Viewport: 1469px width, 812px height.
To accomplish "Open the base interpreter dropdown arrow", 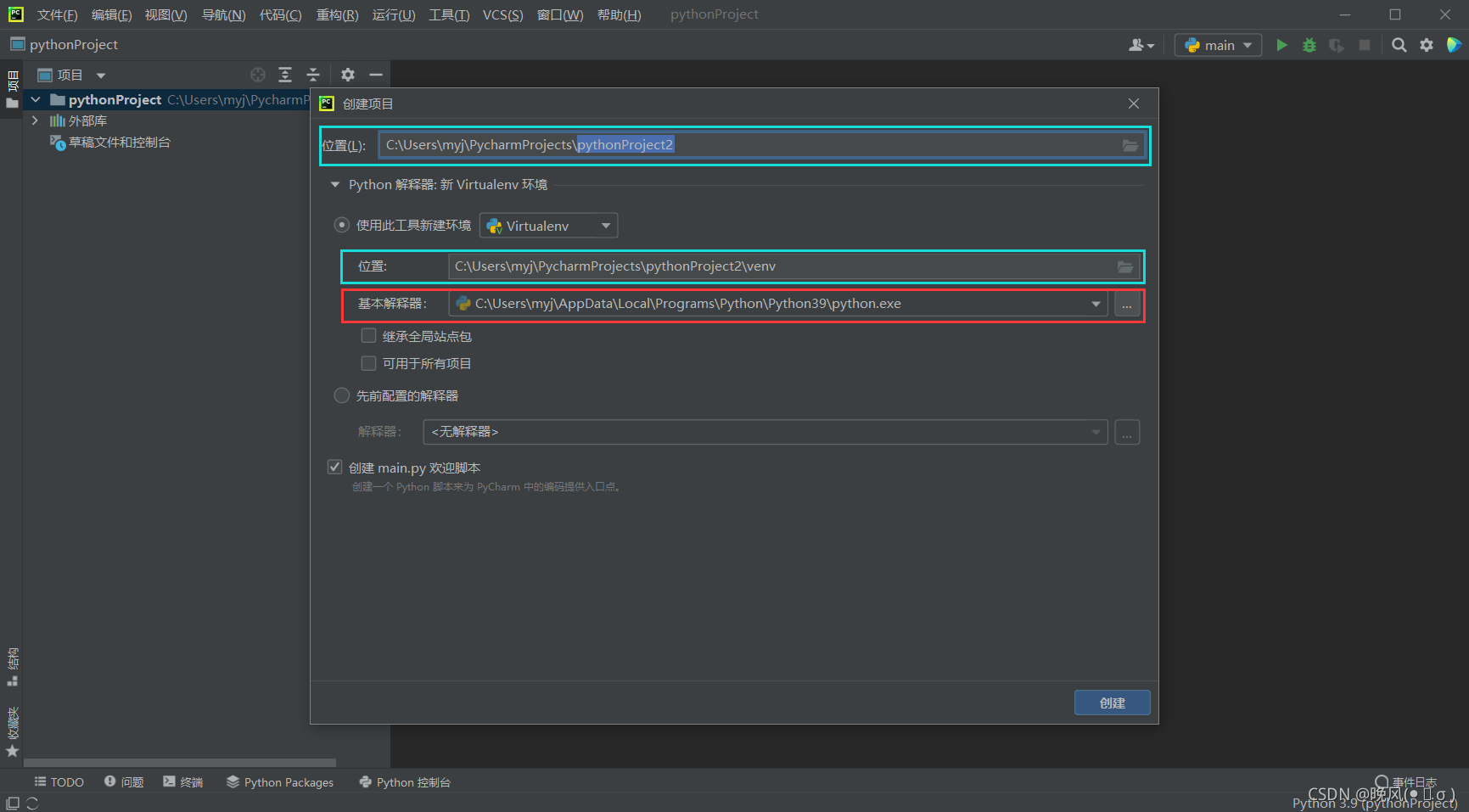I will tap(1096, 304).
